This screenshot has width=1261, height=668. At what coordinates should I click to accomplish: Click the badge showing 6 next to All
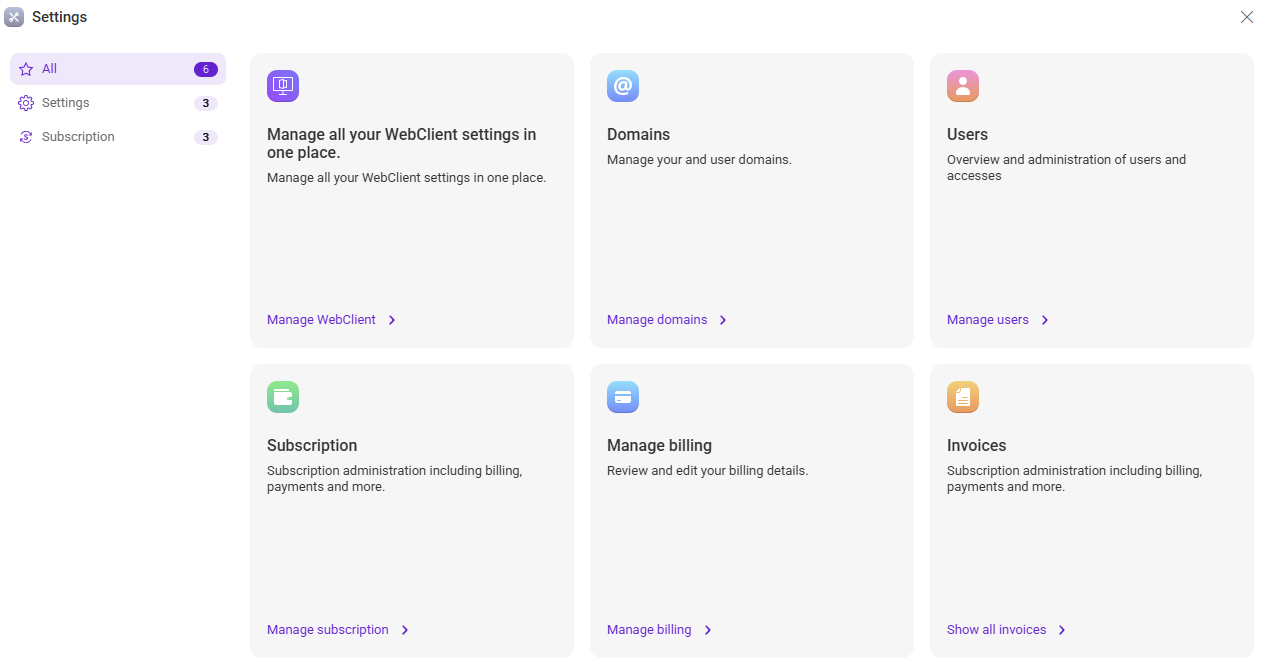click(205, 69)
